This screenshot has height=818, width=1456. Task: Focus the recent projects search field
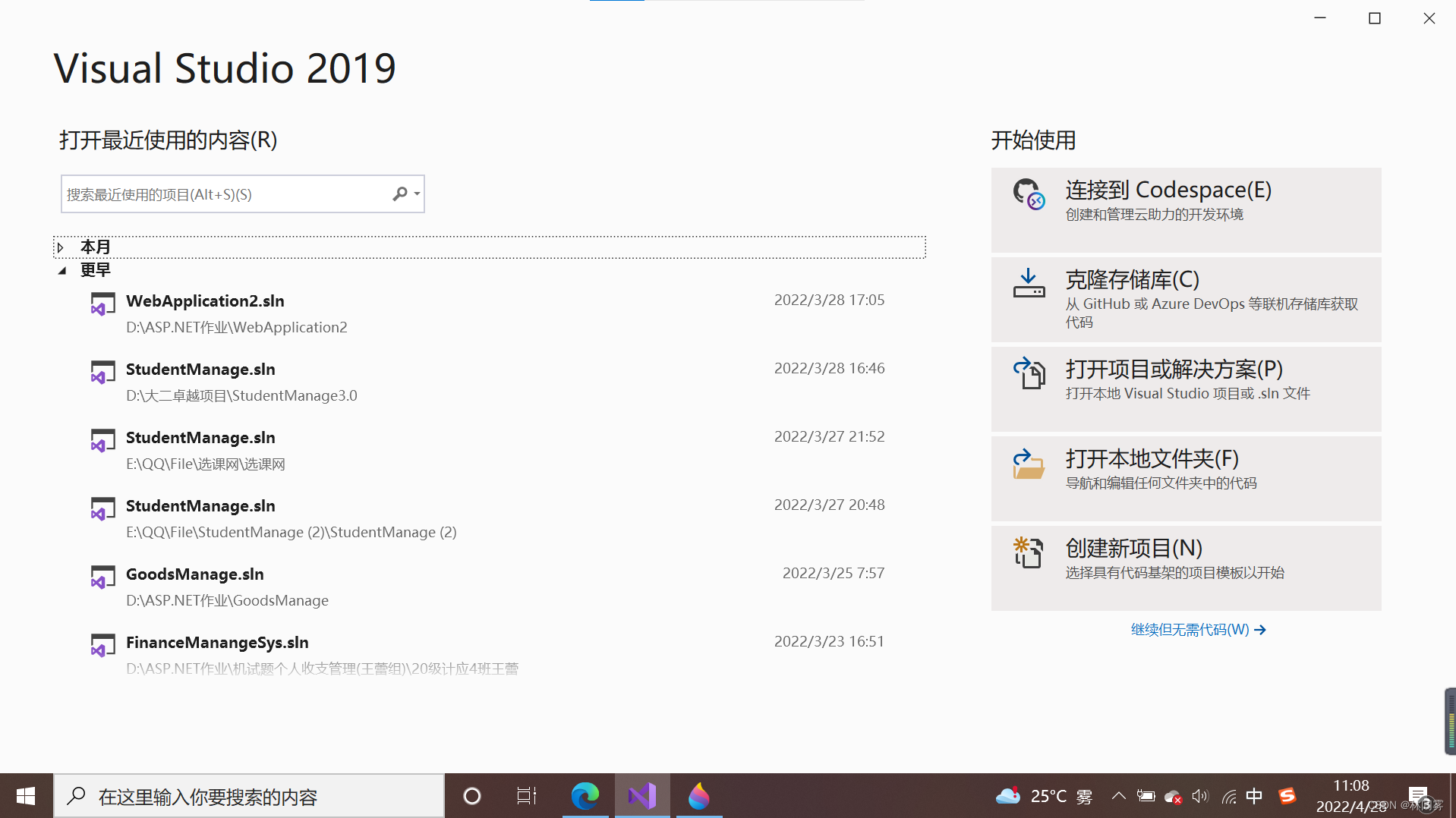242,194
